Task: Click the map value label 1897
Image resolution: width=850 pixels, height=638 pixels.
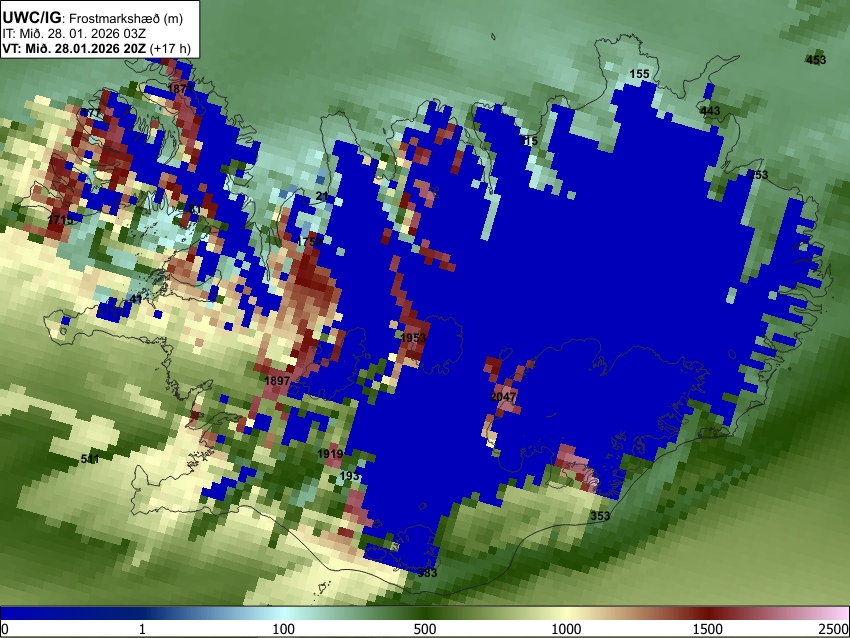Action: (277, 381)
